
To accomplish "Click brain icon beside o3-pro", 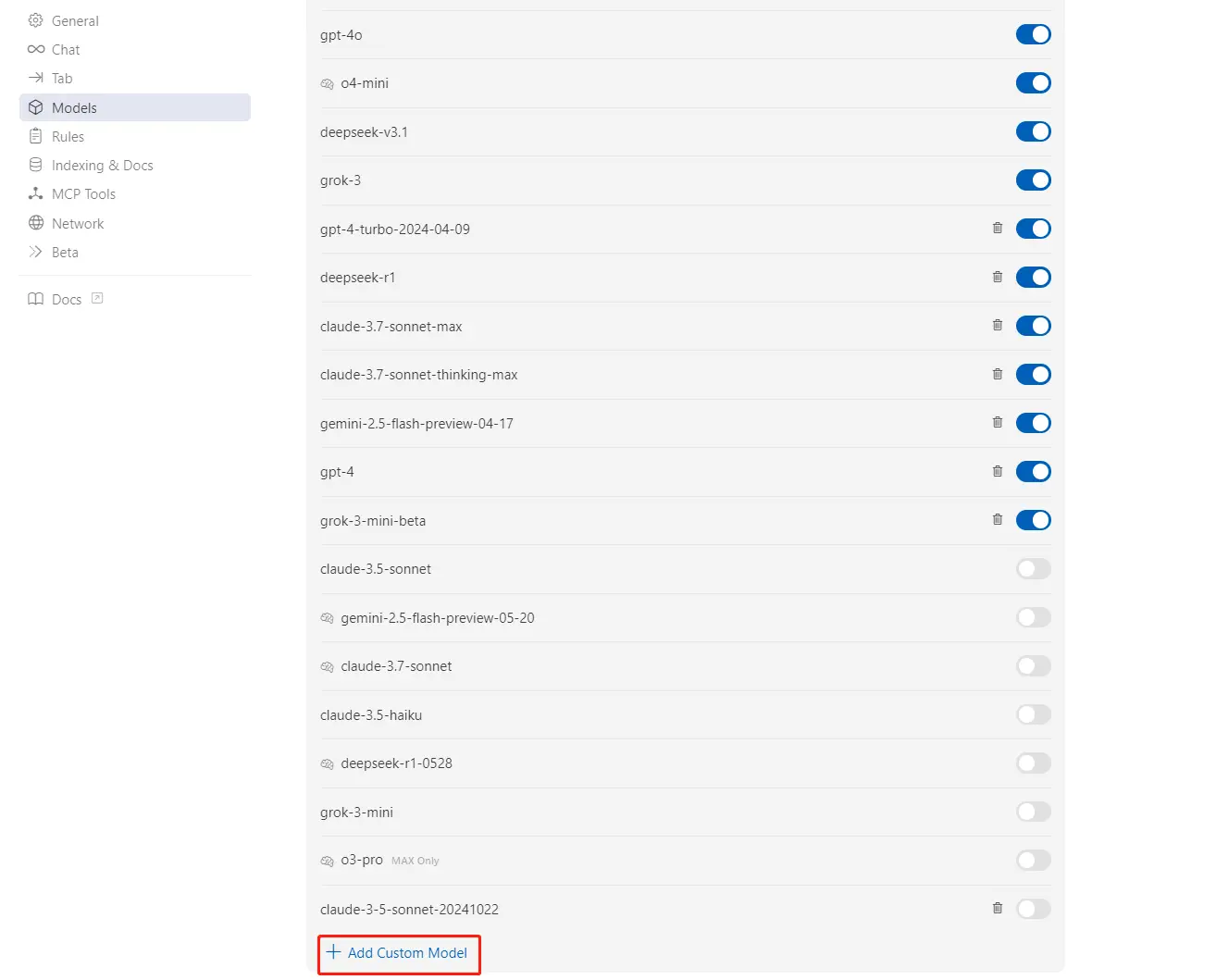I will [327, 862].
